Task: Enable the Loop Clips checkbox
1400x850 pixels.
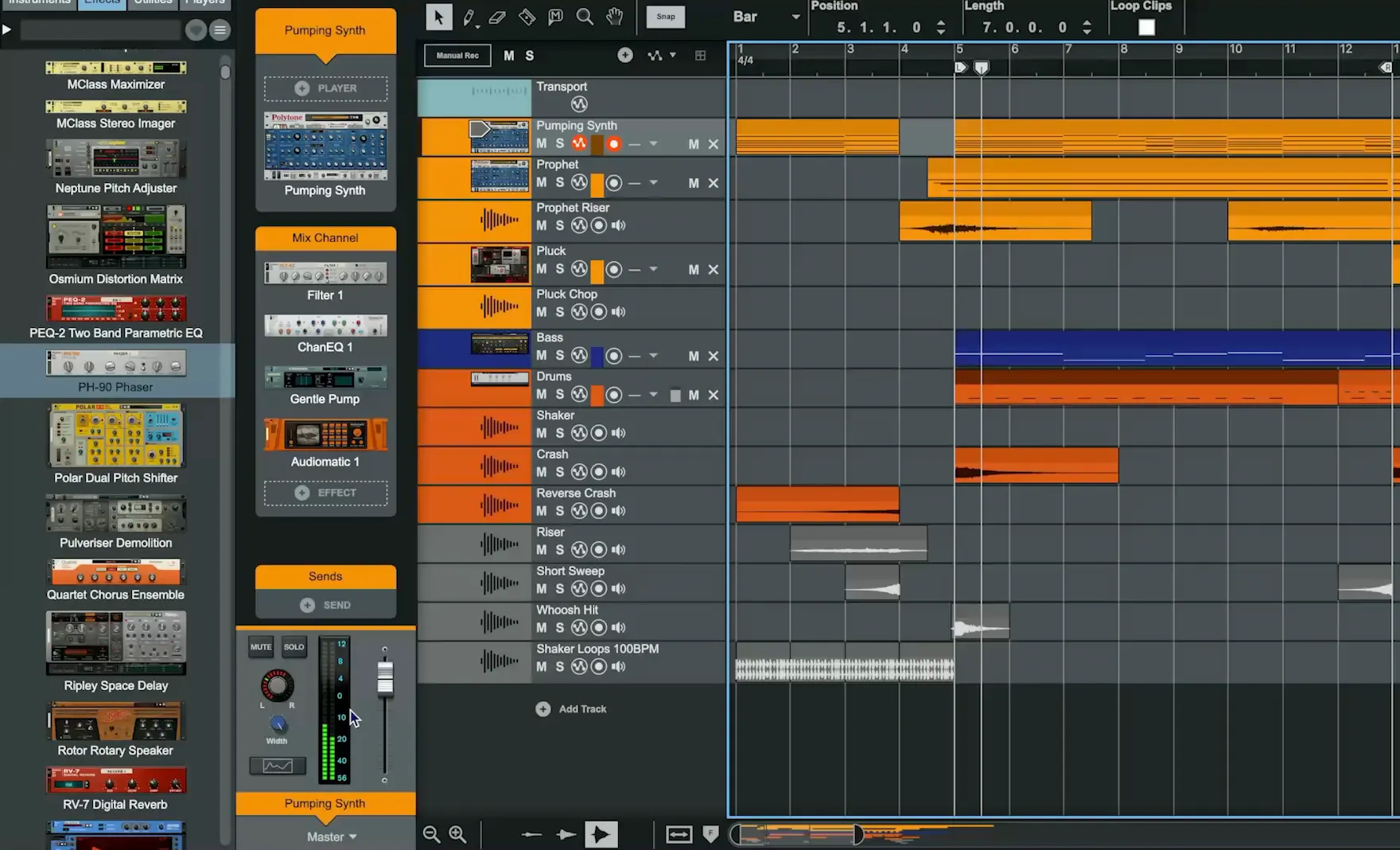Action: click(x=1146, y=27)
